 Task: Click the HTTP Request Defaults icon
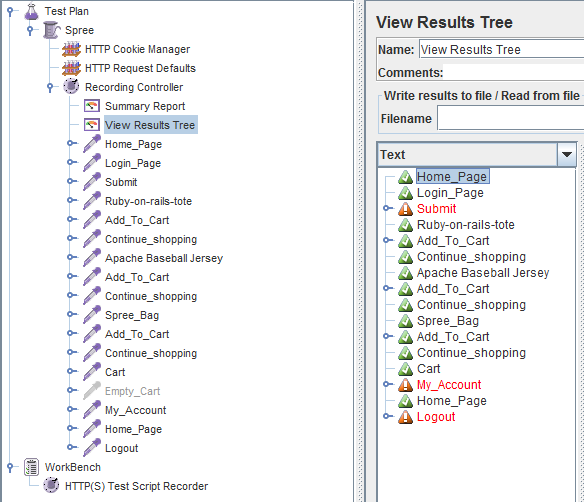tap(71, 68)
